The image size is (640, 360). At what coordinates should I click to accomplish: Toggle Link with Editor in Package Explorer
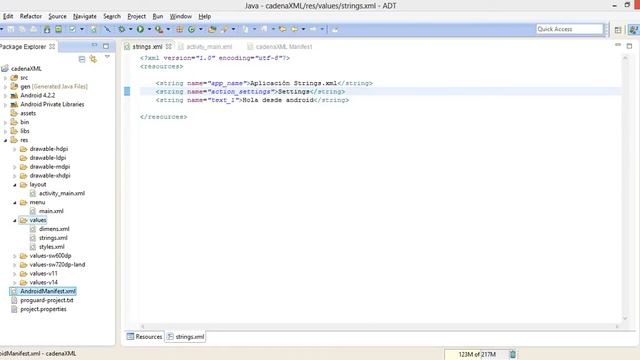point(93,59)
